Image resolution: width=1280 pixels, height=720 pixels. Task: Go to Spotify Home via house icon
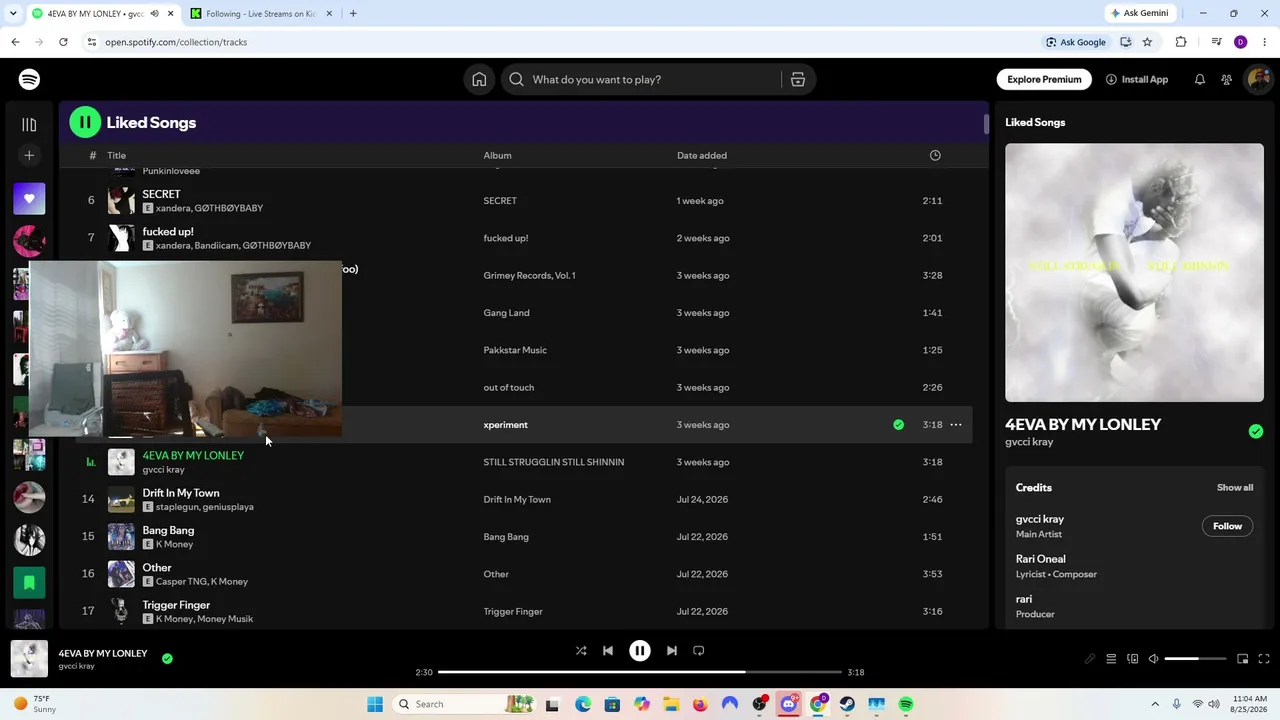479,80
